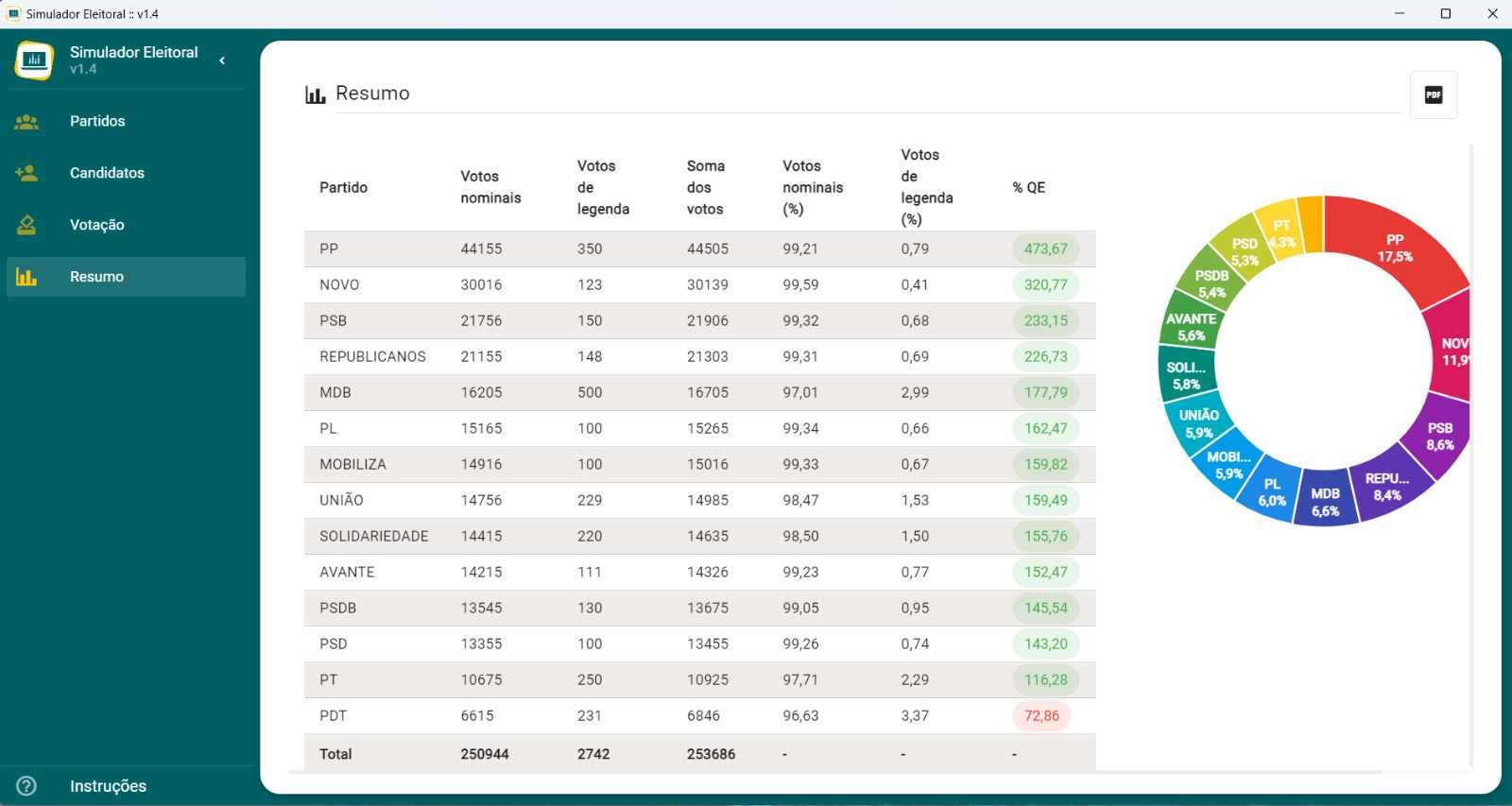
Task: Click the % QE column header
Action: point(1028,187)
